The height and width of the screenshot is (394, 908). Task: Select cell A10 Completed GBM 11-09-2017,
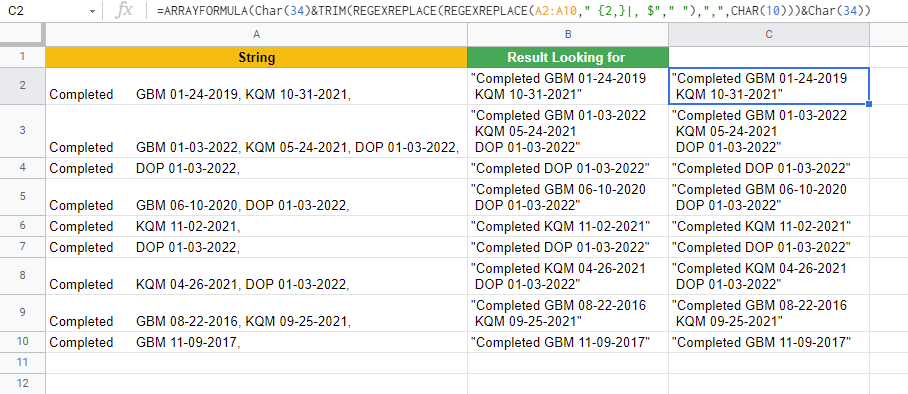257,342
